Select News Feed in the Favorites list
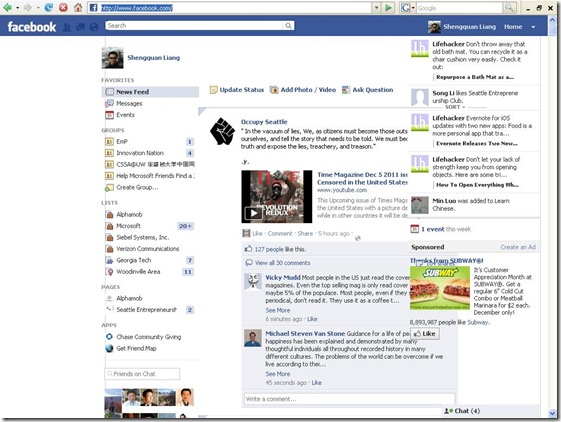This screenshot has width=561, height=422. click(150, 92)
